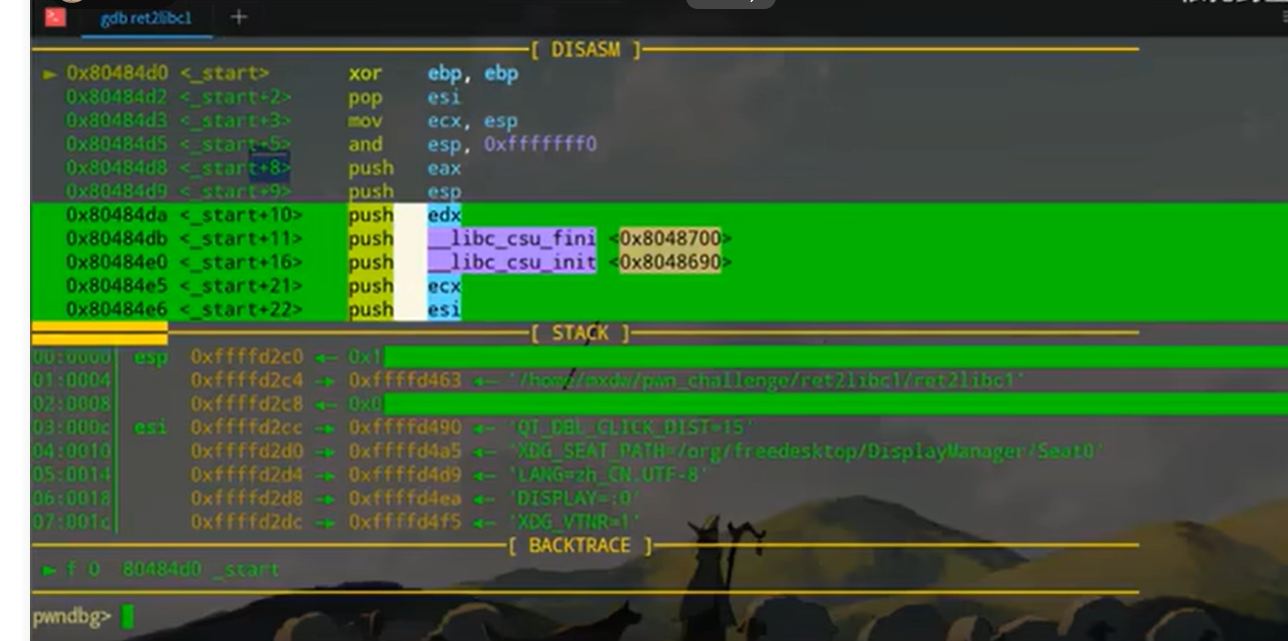This screenshot has height=641, width=1288.
Task: Click the __libc_csu_init symbol
Action: (x=511, y=262)
